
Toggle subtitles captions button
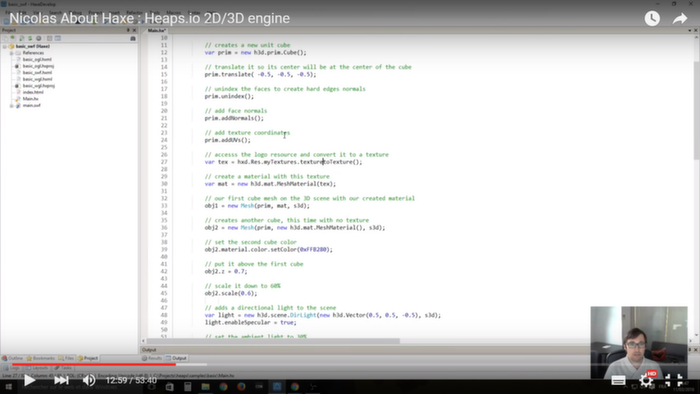pyautogui.click(x=618, y=381)
